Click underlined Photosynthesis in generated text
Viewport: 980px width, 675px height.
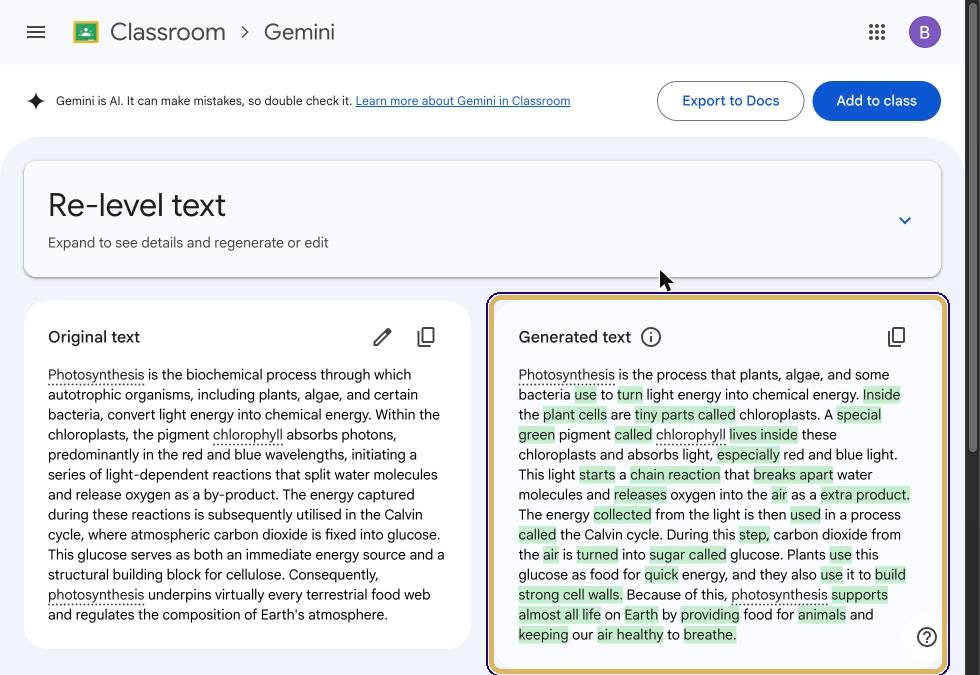click(x=566, y=374)
